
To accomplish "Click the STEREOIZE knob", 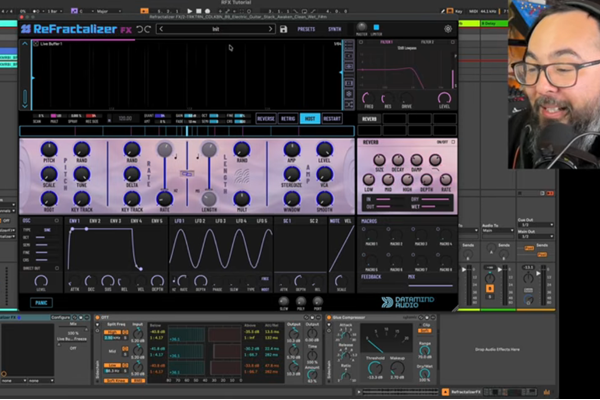I will pos(292,175).
